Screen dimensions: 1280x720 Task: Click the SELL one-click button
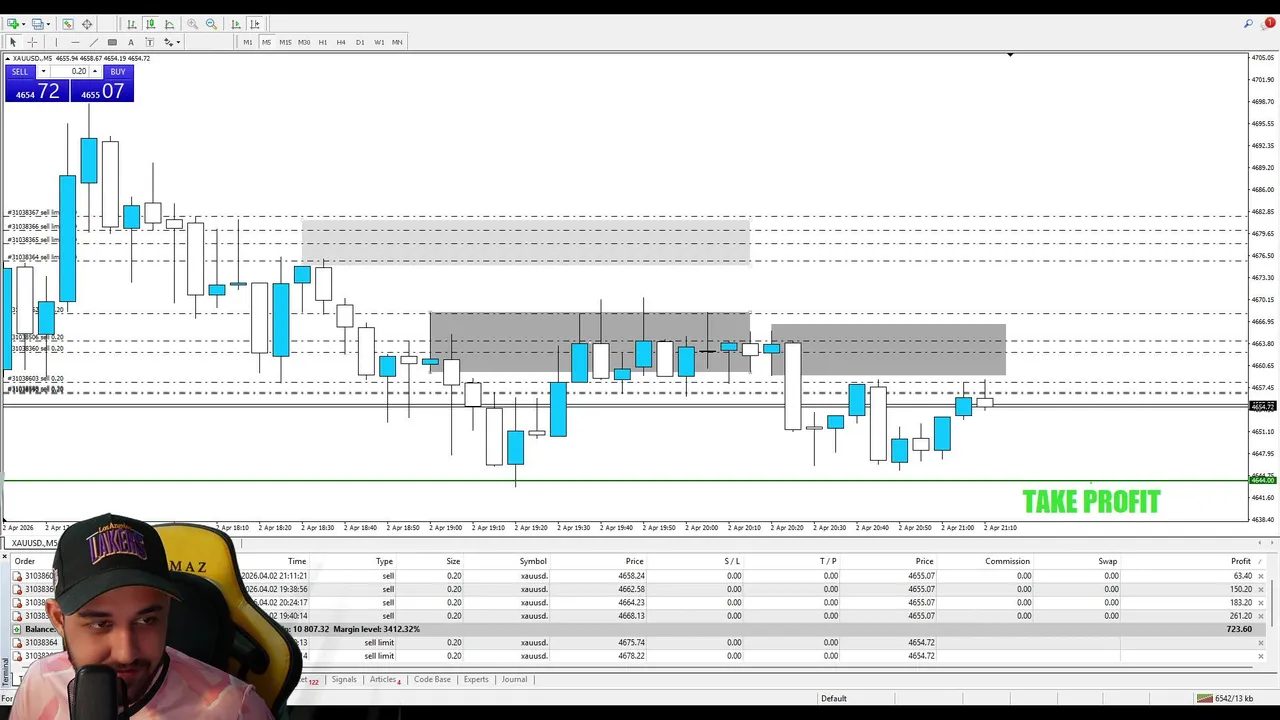(x=20, y=72)
